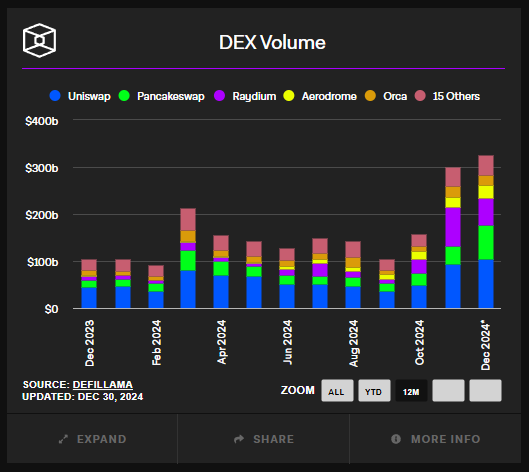Toggle the Uniswap legend series
The height and width of the screenshot is (472, 529).
point(80,96)
